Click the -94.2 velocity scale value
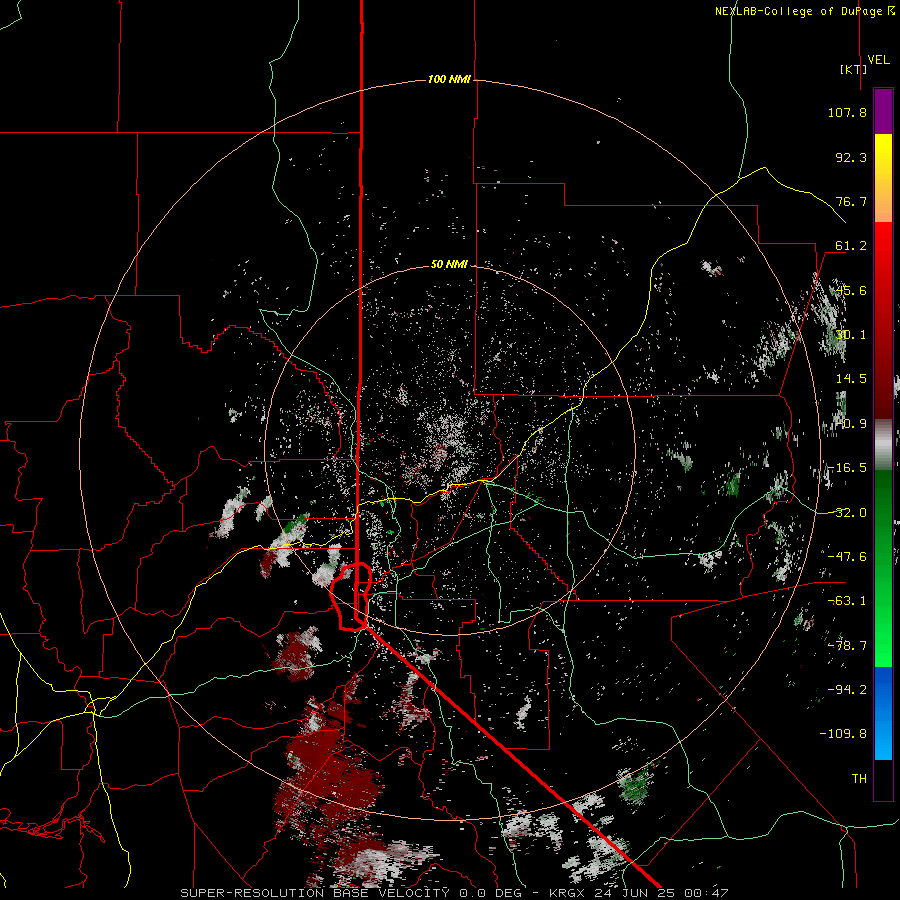Viewport: 900px width, 900px height. pos(847,690)
